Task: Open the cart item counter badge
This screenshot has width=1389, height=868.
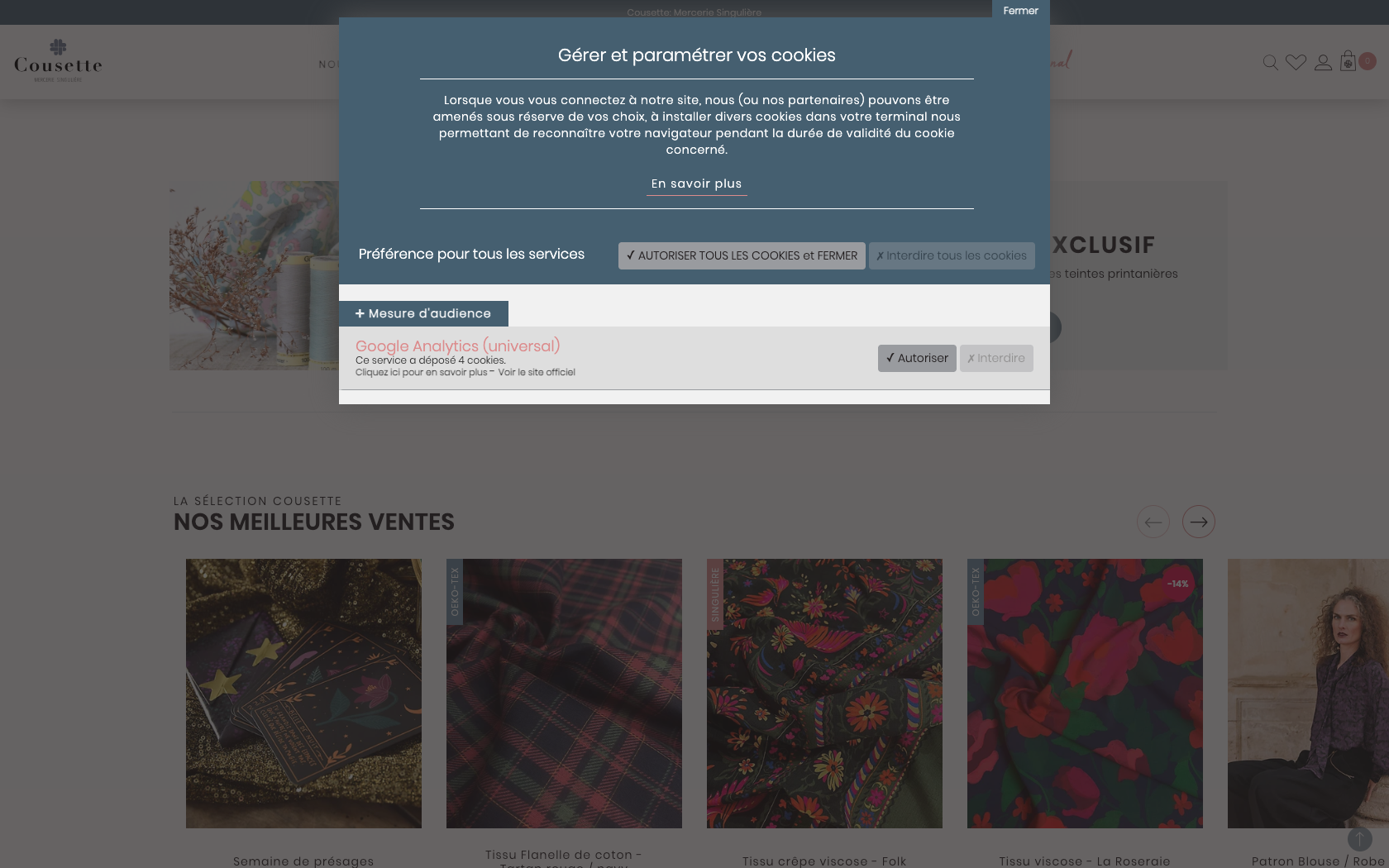Action: tap(1367, 60)
